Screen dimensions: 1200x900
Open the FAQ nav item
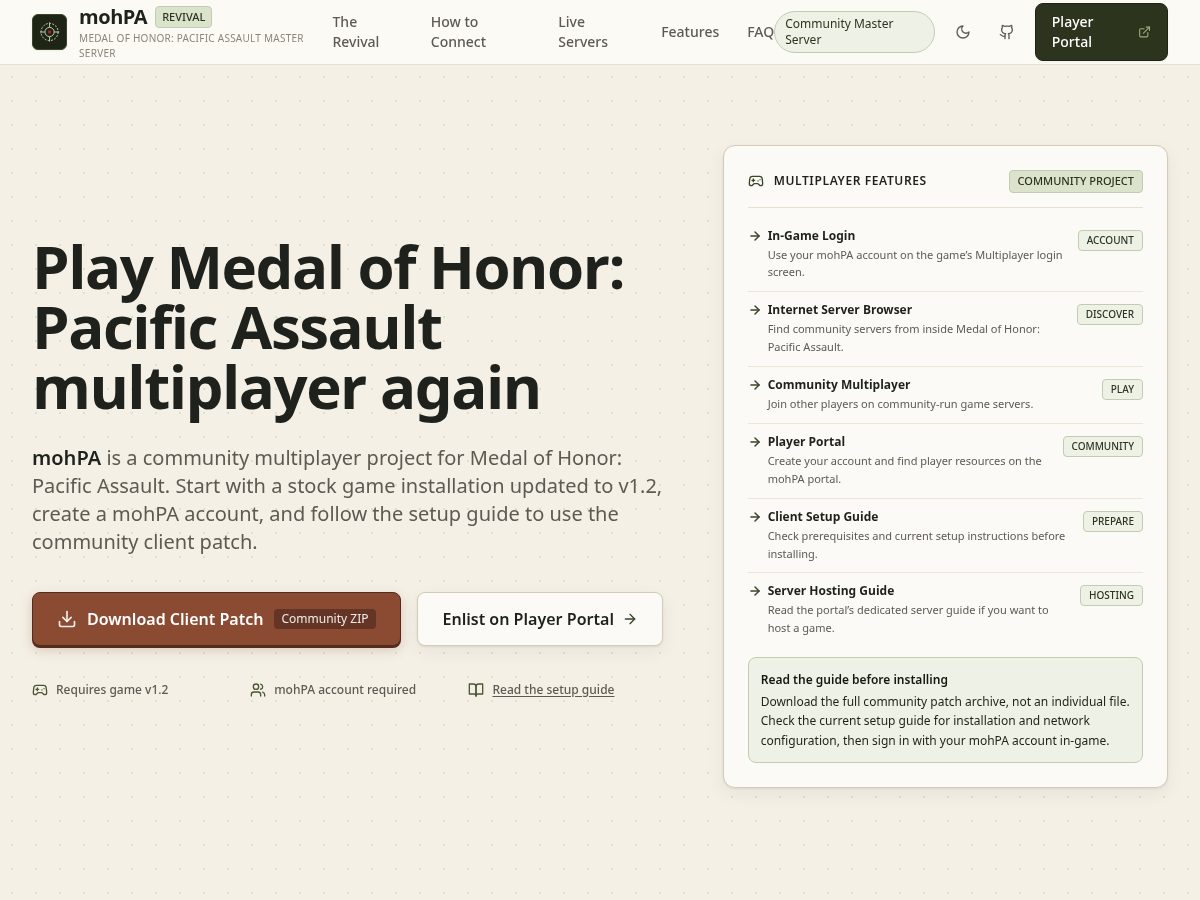(760, 32)
